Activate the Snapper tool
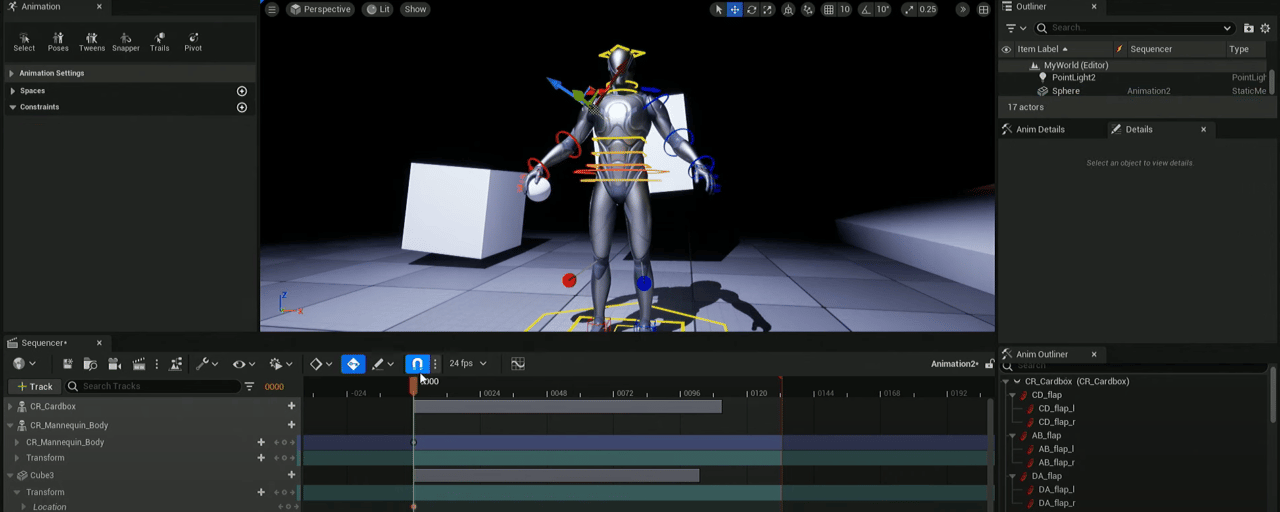Viewport: 1280px width, 512px height. [x=126, y=41]
